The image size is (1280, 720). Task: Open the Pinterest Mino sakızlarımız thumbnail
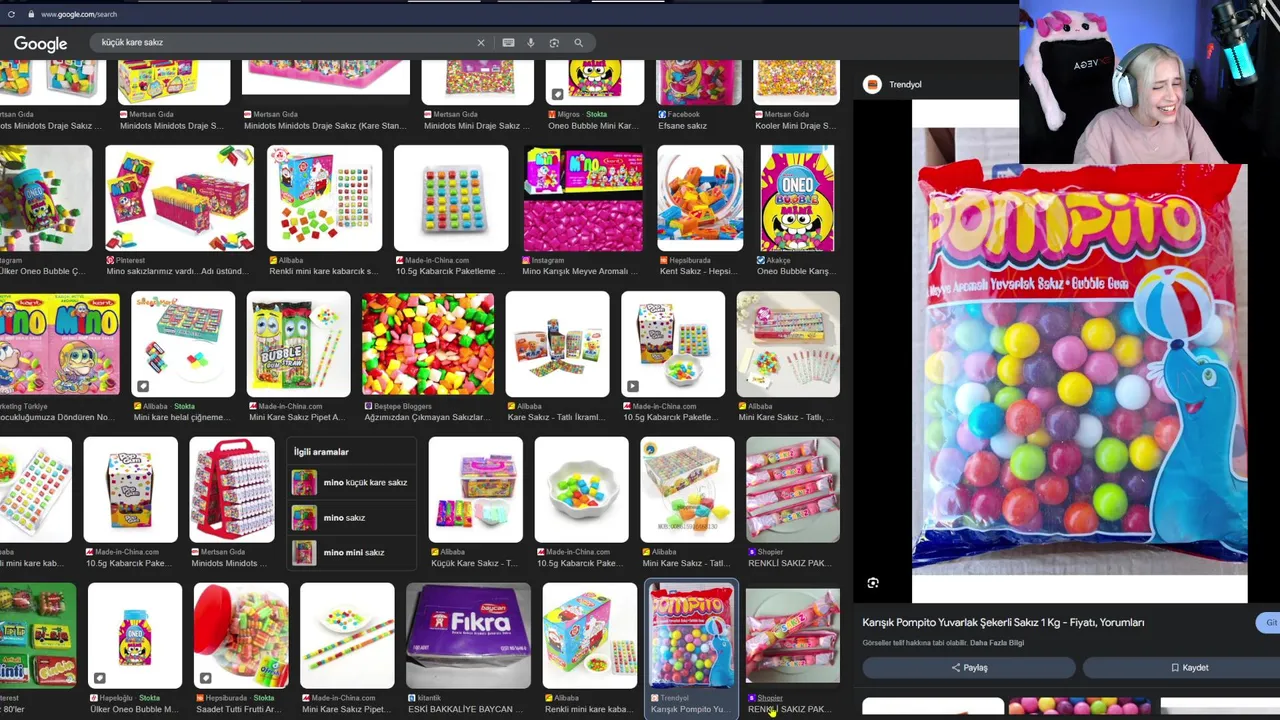click(x=180, y=198)
